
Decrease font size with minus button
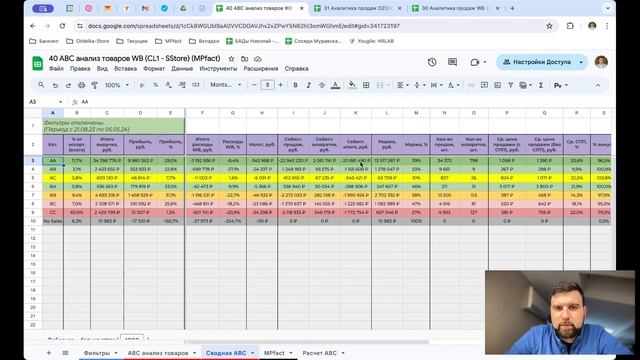[254, 85]
